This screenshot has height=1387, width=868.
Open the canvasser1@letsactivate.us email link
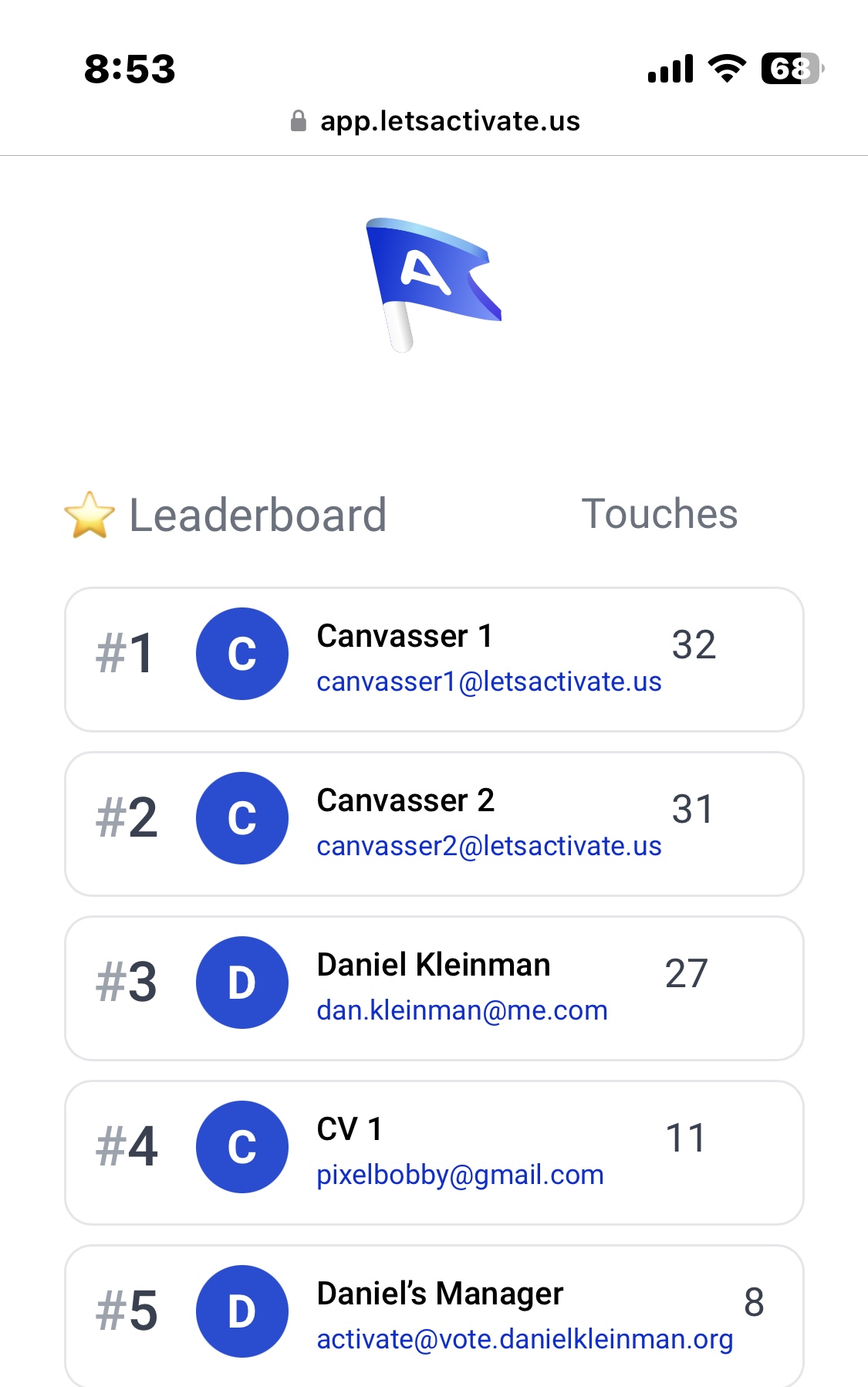click(x=488, y=682)
